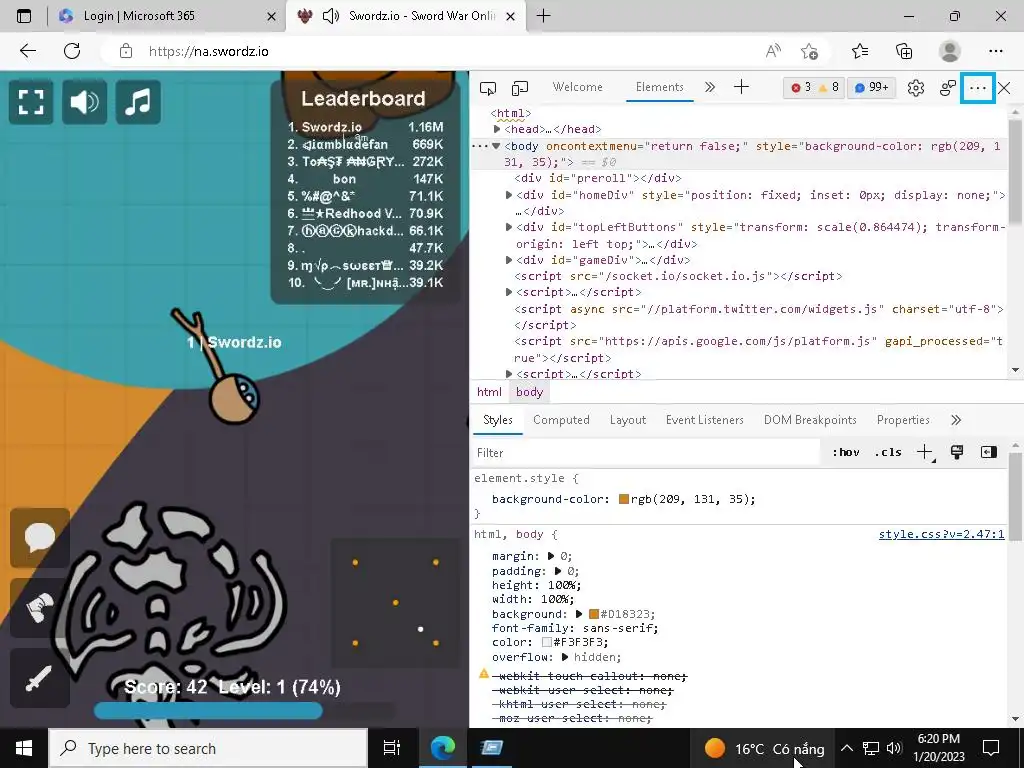Toggle fullscreen mode in the game
Image resolution: width=1024 pixels, height=768 pixels.
click(31, 102)
